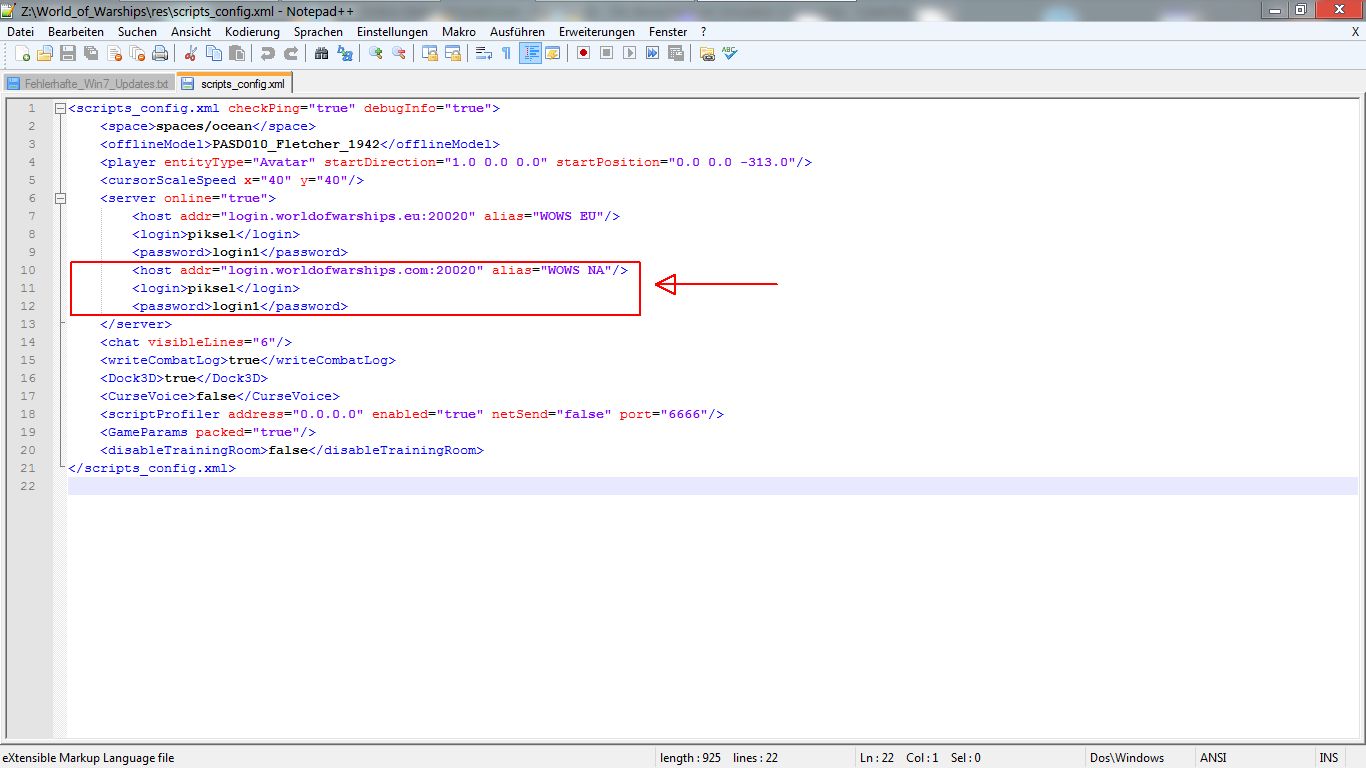Click the Stop recording macro icon
The image size is (1366, 768).
pyautogui.click(x=606, y=53)
